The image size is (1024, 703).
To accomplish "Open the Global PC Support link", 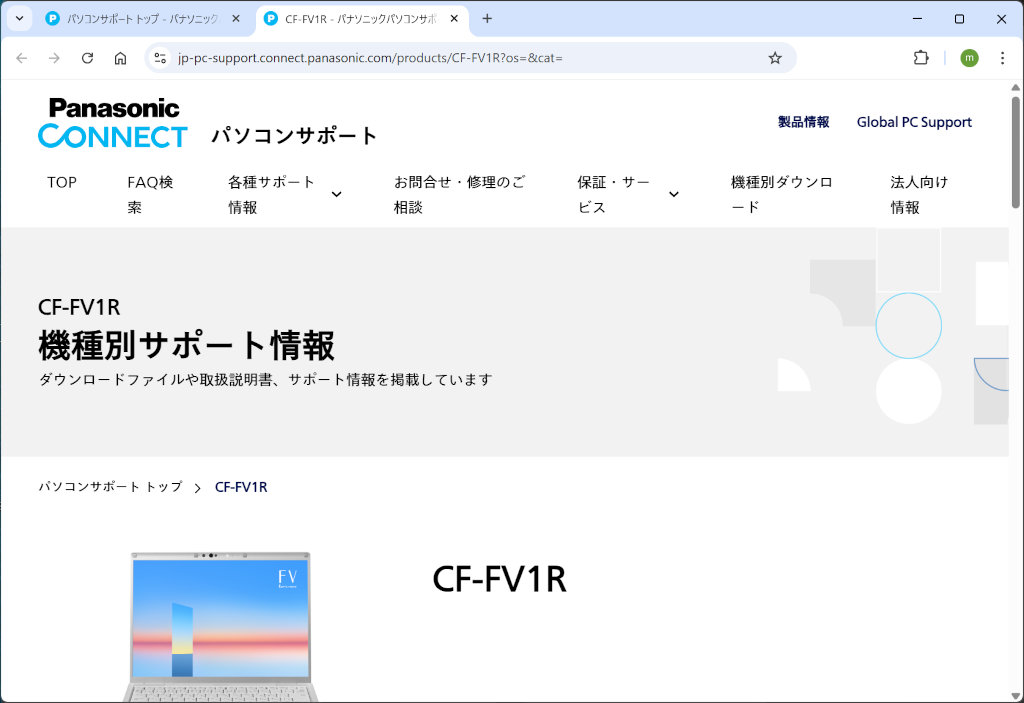I will tap(914, 122).
